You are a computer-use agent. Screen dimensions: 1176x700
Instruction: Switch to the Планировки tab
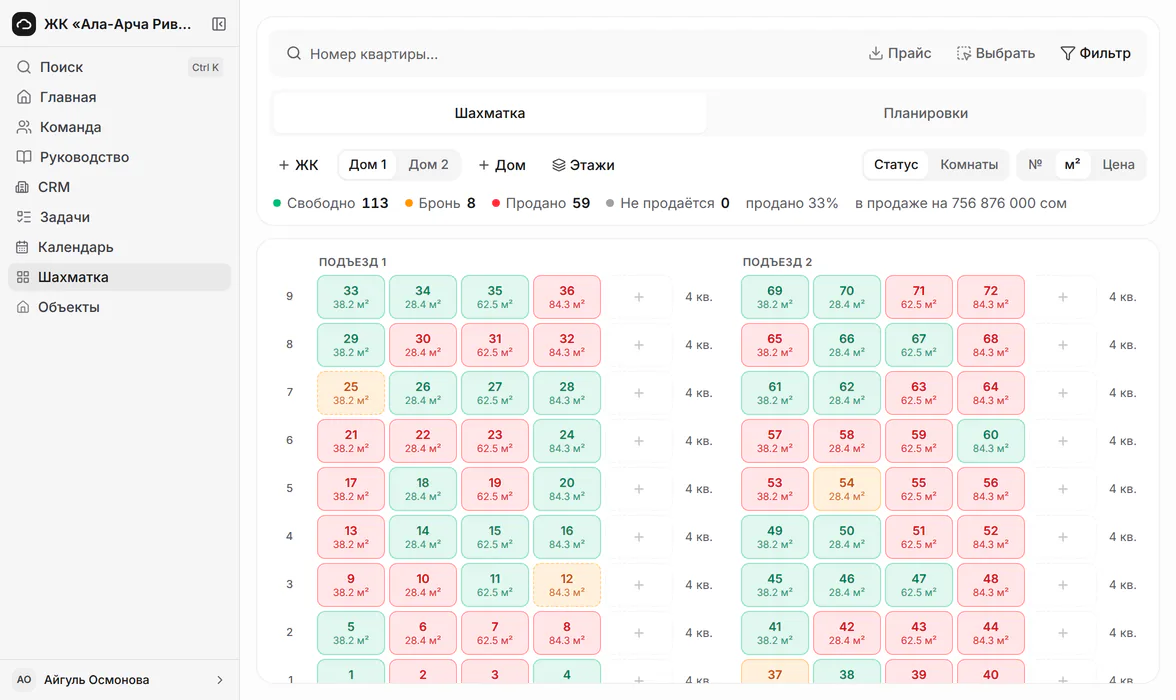pyautogui.click(x=926, y=113)
